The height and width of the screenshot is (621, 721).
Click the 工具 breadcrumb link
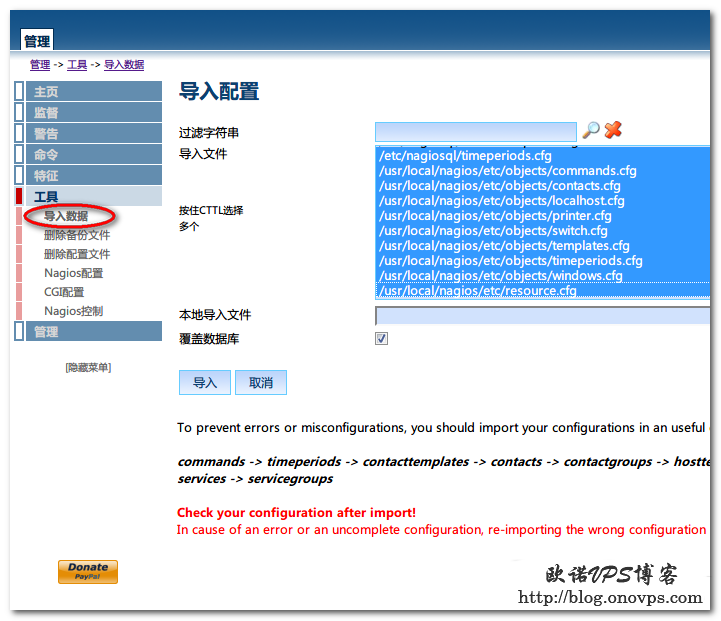tap(77, 65)
